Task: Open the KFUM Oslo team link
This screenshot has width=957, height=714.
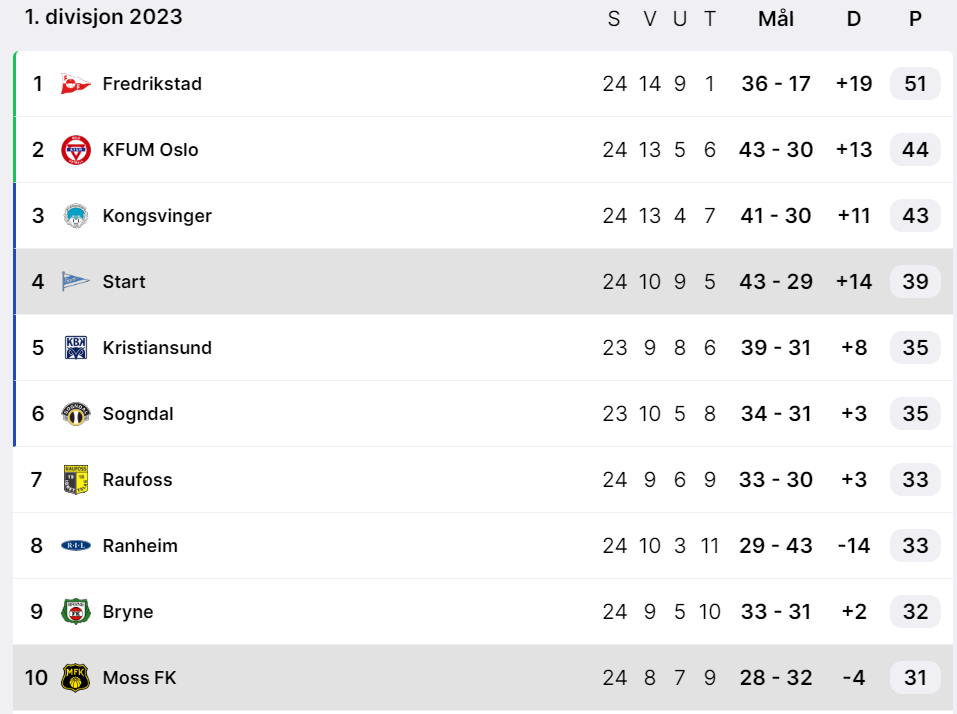Action: [x=150, y=150]
